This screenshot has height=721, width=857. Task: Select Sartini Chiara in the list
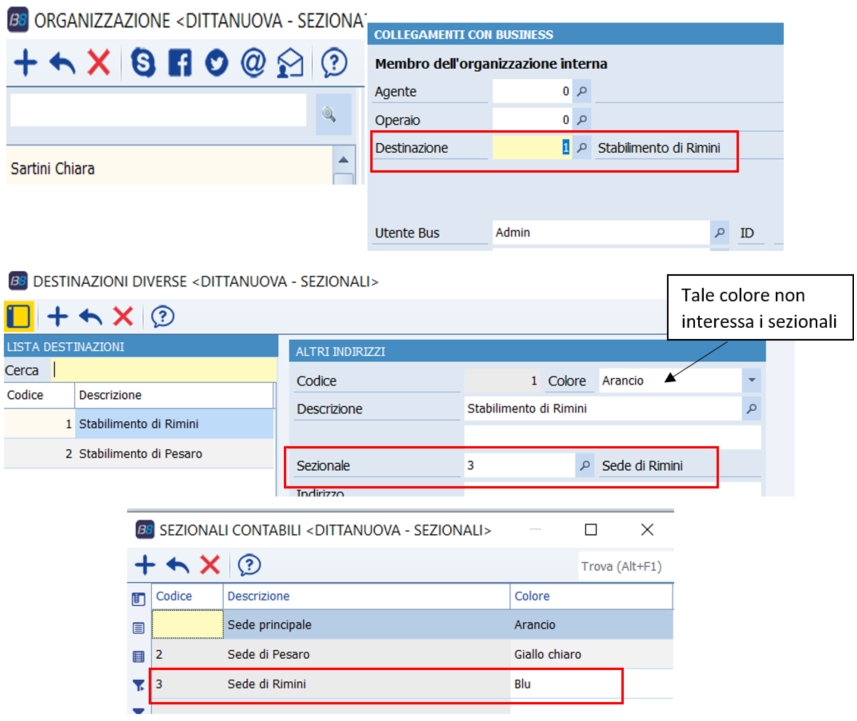(169, 168)
